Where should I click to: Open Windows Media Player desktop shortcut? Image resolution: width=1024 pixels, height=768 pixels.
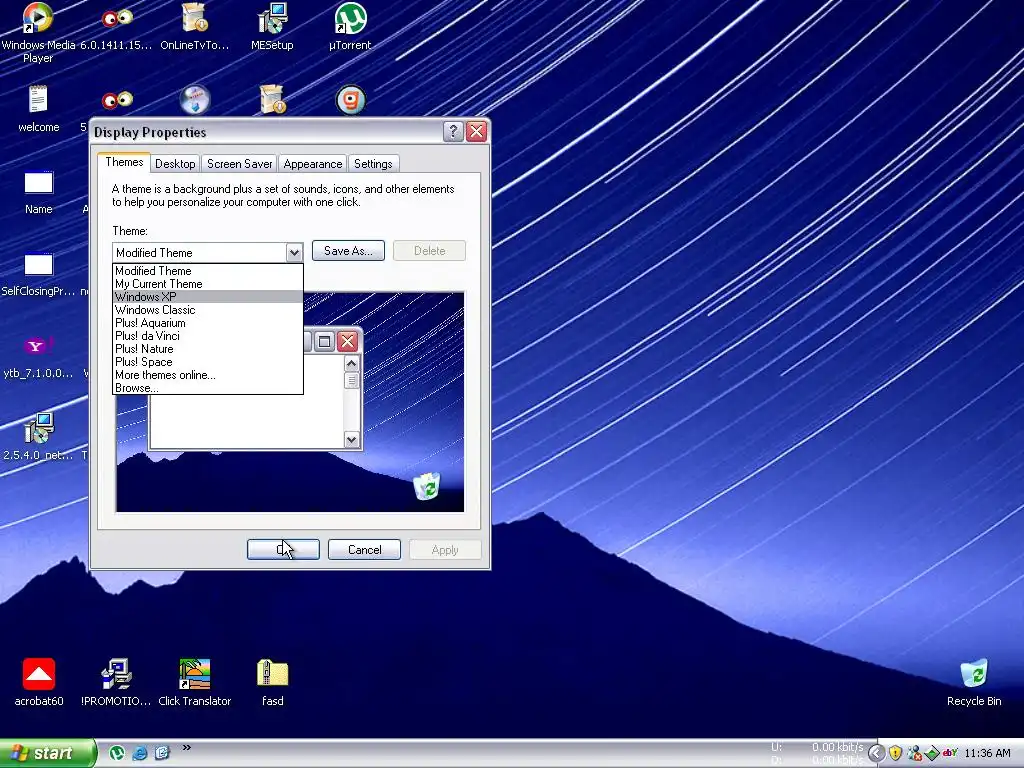click(x=38, y=33)
